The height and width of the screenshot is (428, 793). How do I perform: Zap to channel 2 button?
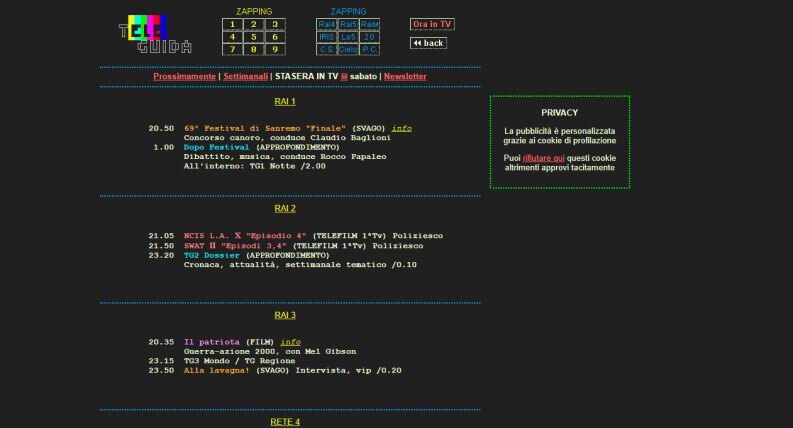[x=253, y=24]
